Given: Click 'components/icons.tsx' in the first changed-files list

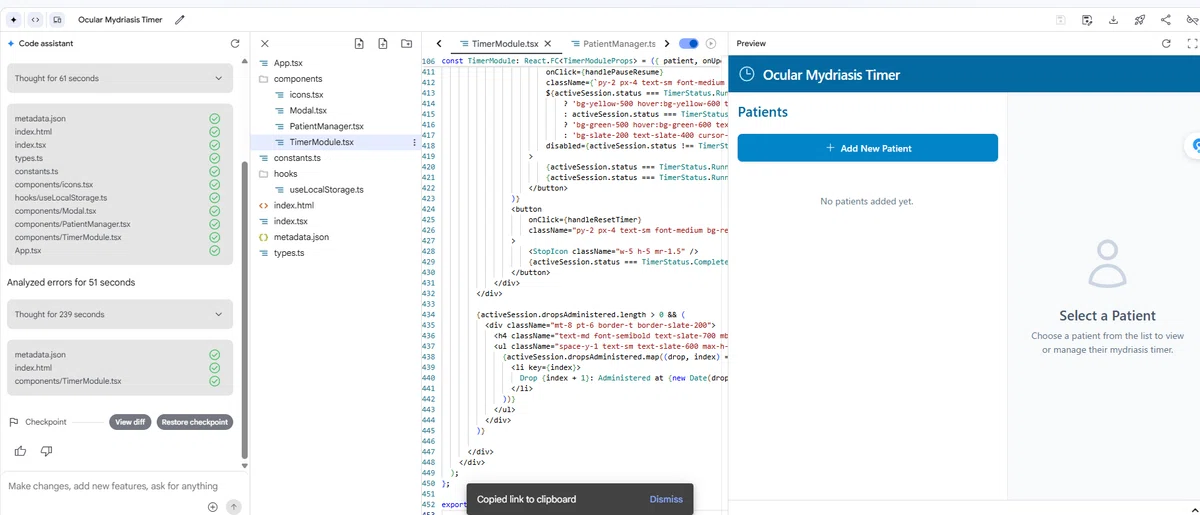Looking at the screenshot, I should (54, 185).
